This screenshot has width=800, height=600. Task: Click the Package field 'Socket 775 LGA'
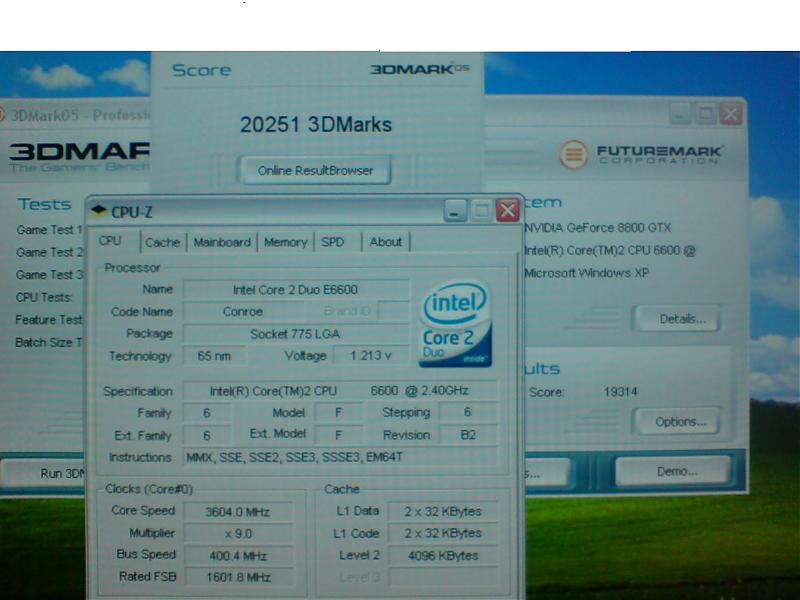tap(296, 334)
